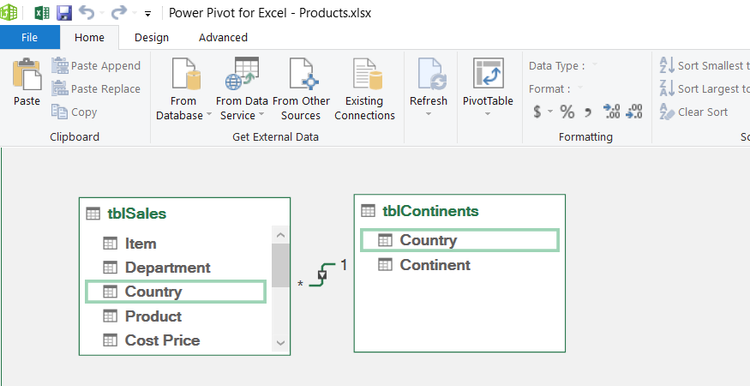
Task: Expand the currency format dropdown arrow
Action: click(x=550, y=112)
